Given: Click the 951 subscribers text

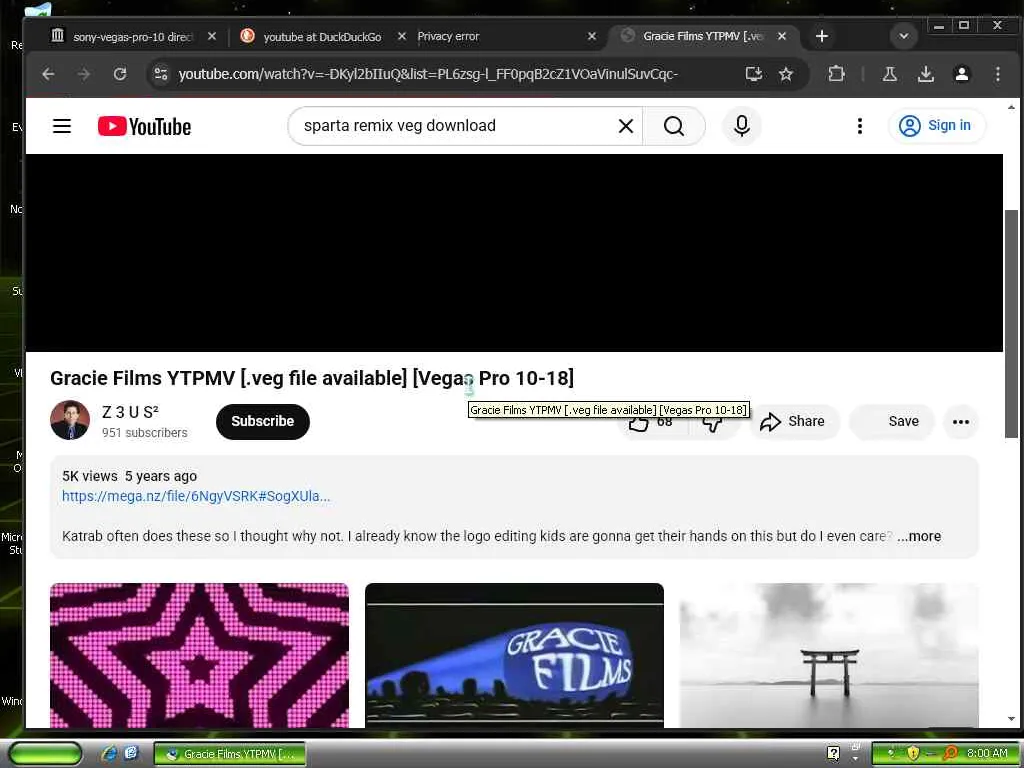Looking at the screenshot, I should point(144,433).
